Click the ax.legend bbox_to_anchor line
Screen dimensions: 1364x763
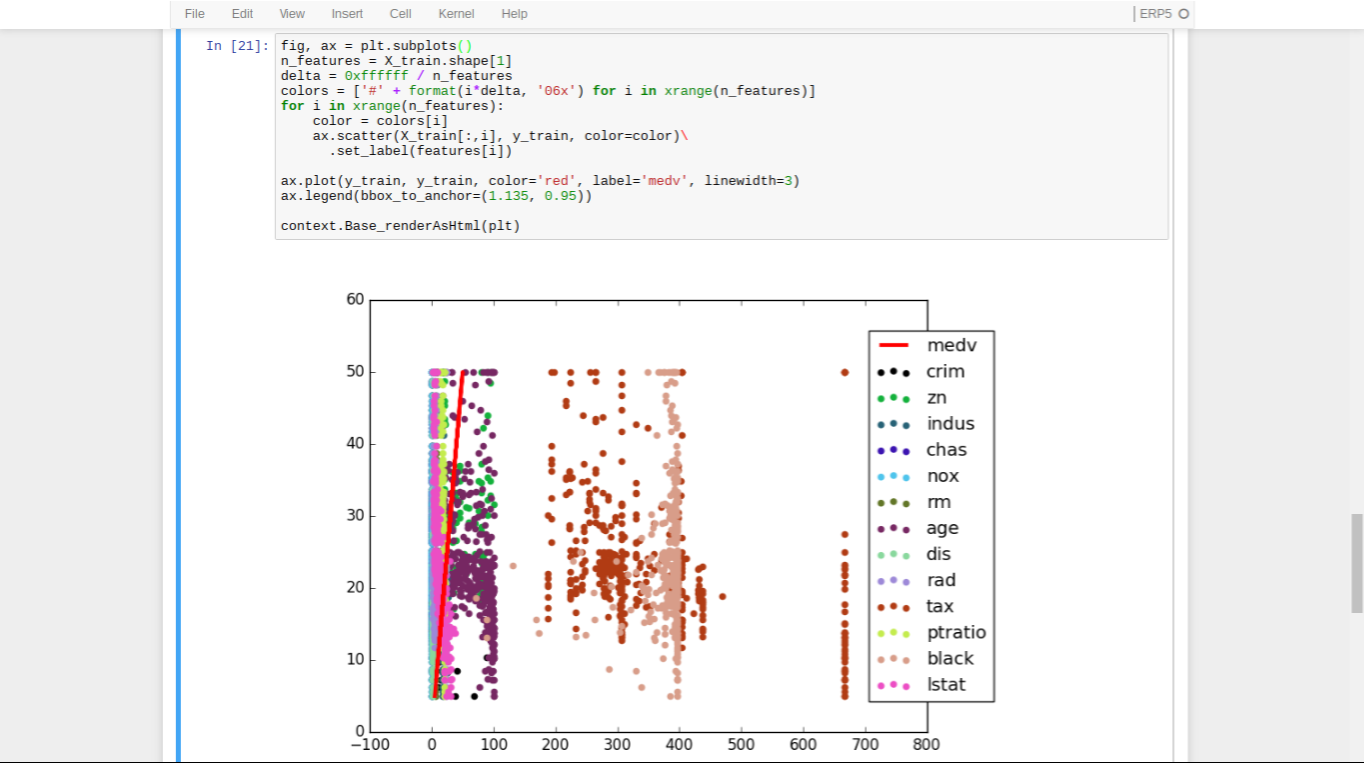(436, 196)
